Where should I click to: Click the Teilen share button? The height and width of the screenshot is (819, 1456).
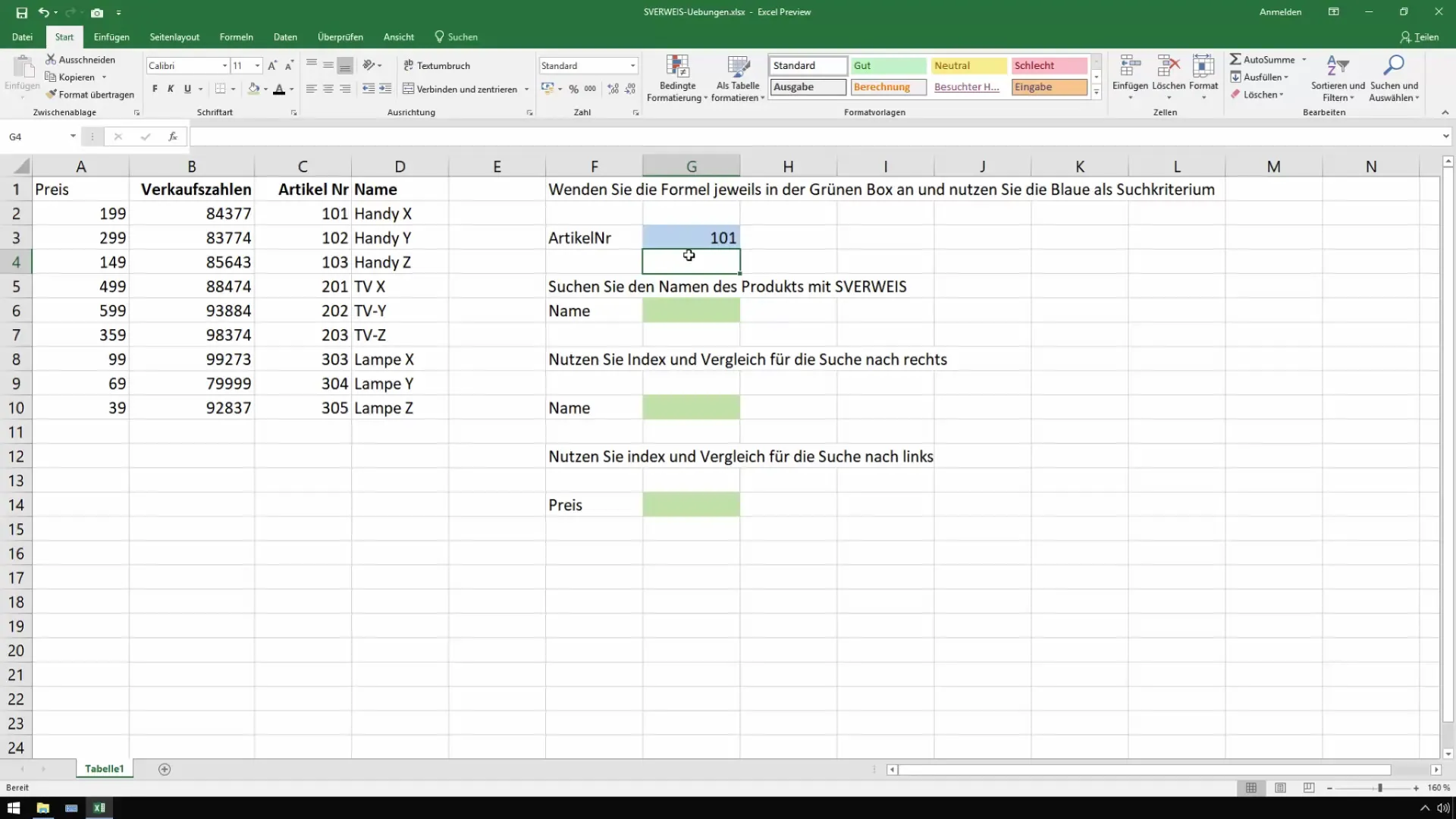(x=1420, y=36)
